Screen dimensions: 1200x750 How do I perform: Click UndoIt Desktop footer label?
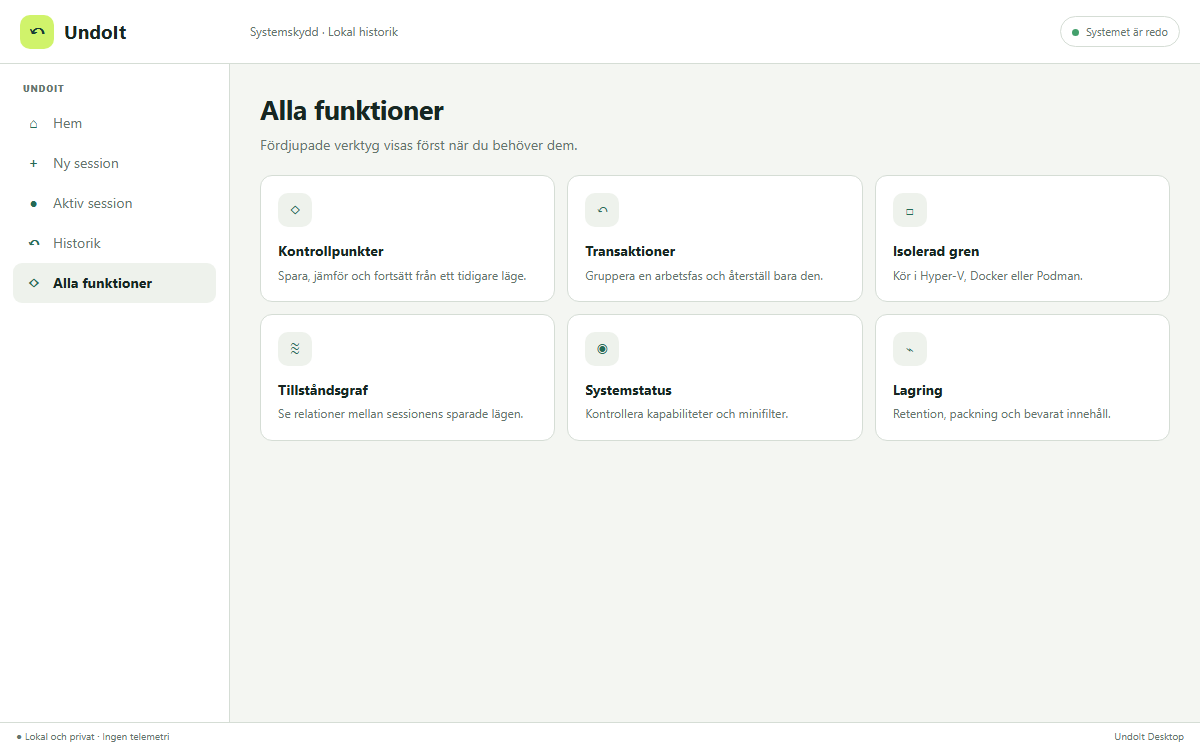[1149, 737]
